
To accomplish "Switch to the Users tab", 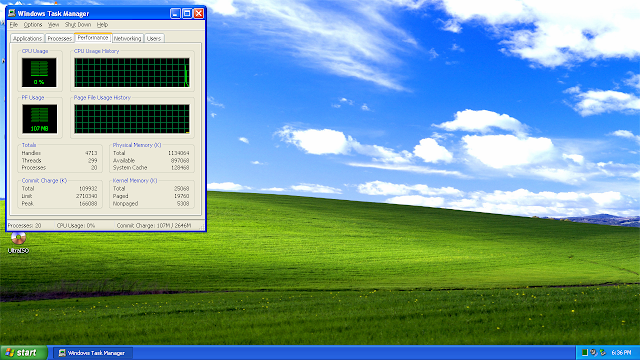I will (x=154, y=38).
